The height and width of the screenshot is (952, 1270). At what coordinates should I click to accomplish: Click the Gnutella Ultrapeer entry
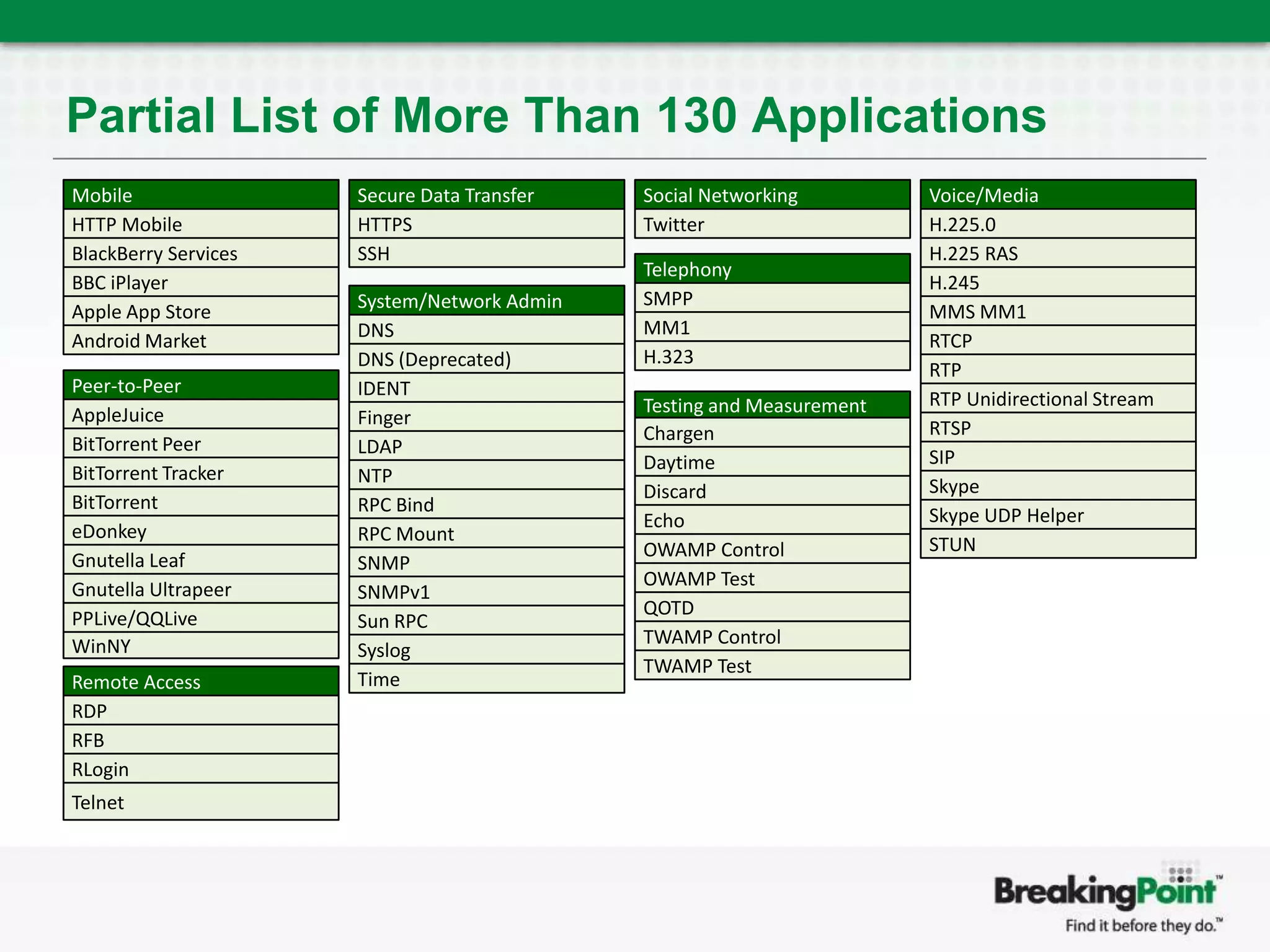[x=200, y=589]
